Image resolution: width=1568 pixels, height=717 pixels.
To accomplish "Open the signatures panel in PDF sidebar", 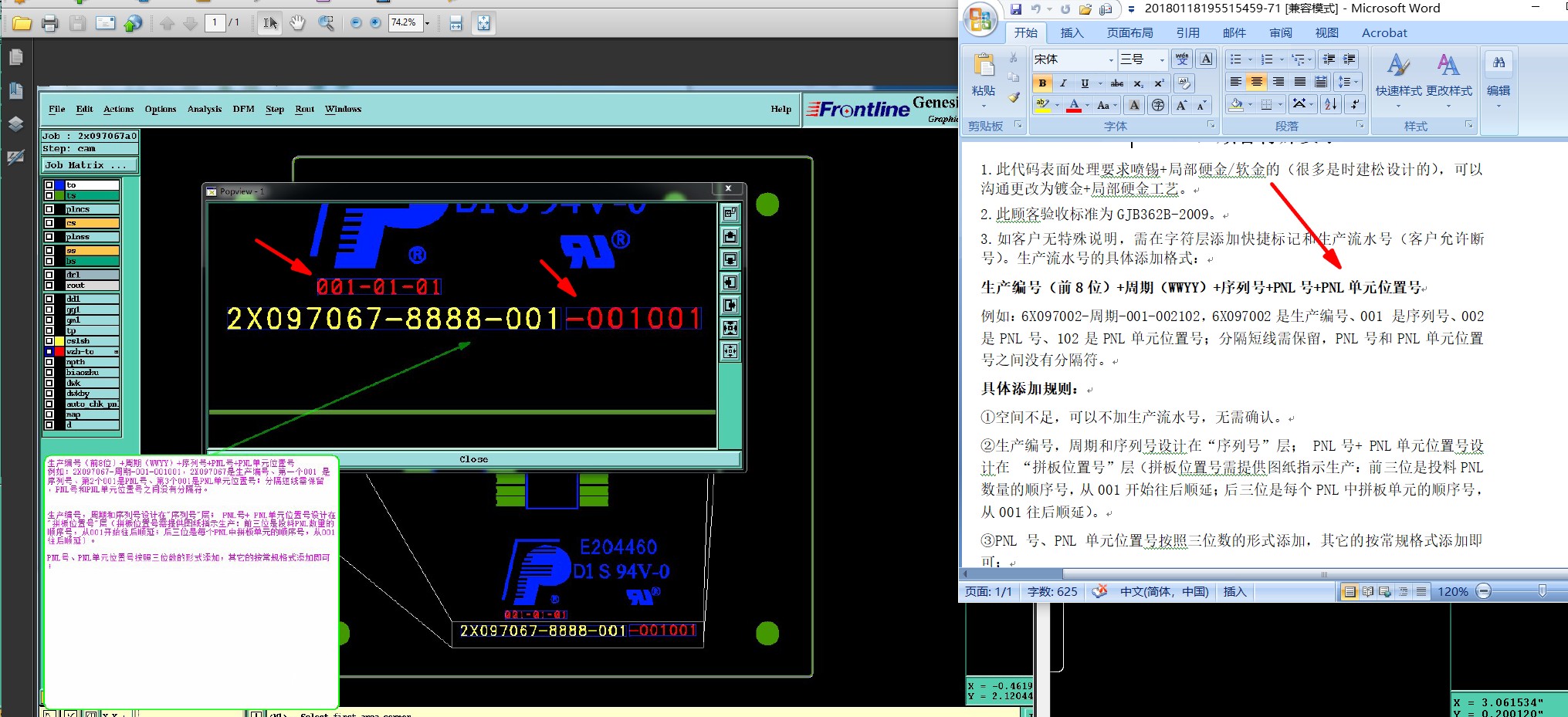I will [15, 157].
